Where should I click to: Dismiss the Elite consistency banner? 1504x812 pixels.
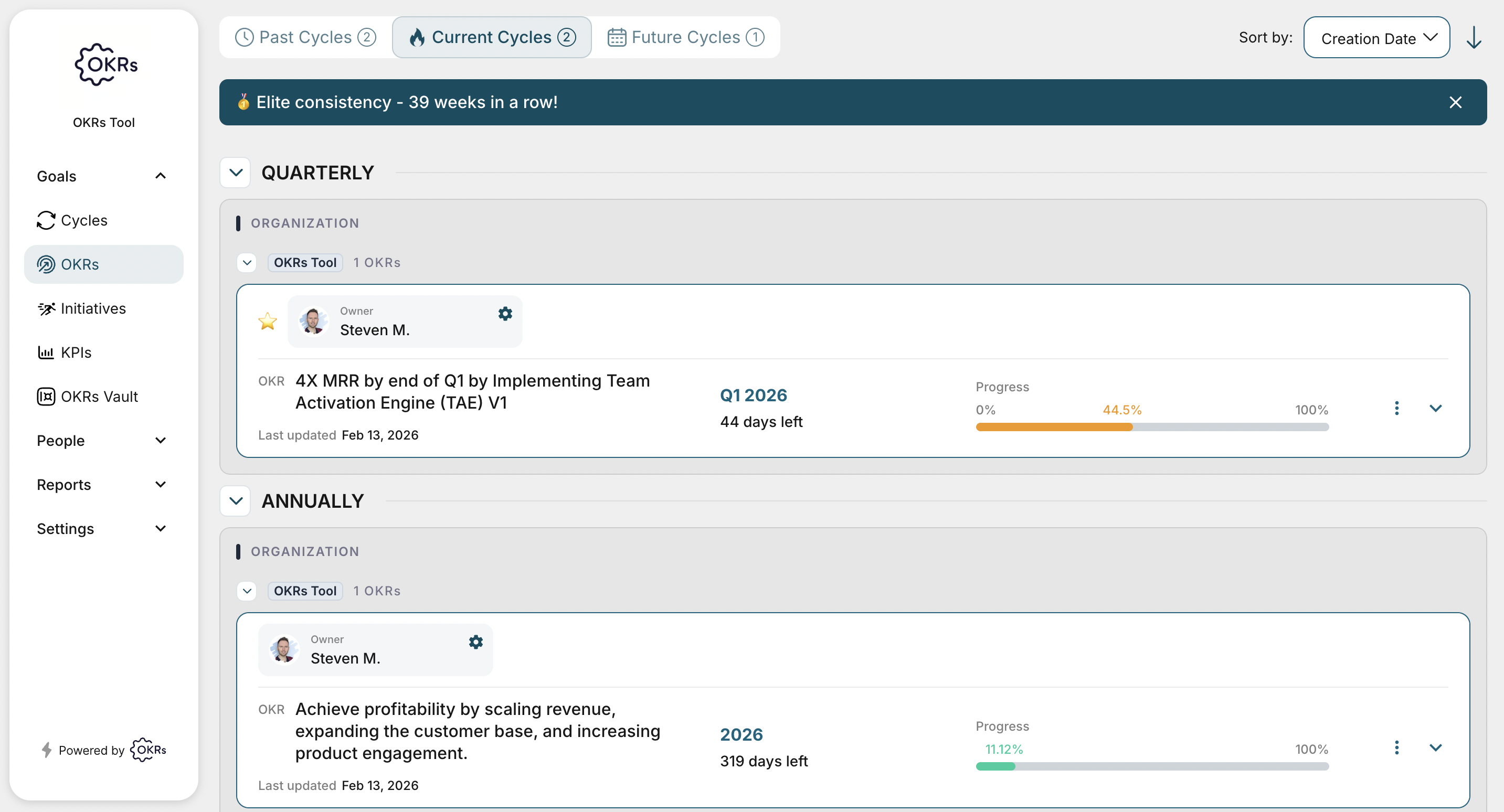point(1455,102)
